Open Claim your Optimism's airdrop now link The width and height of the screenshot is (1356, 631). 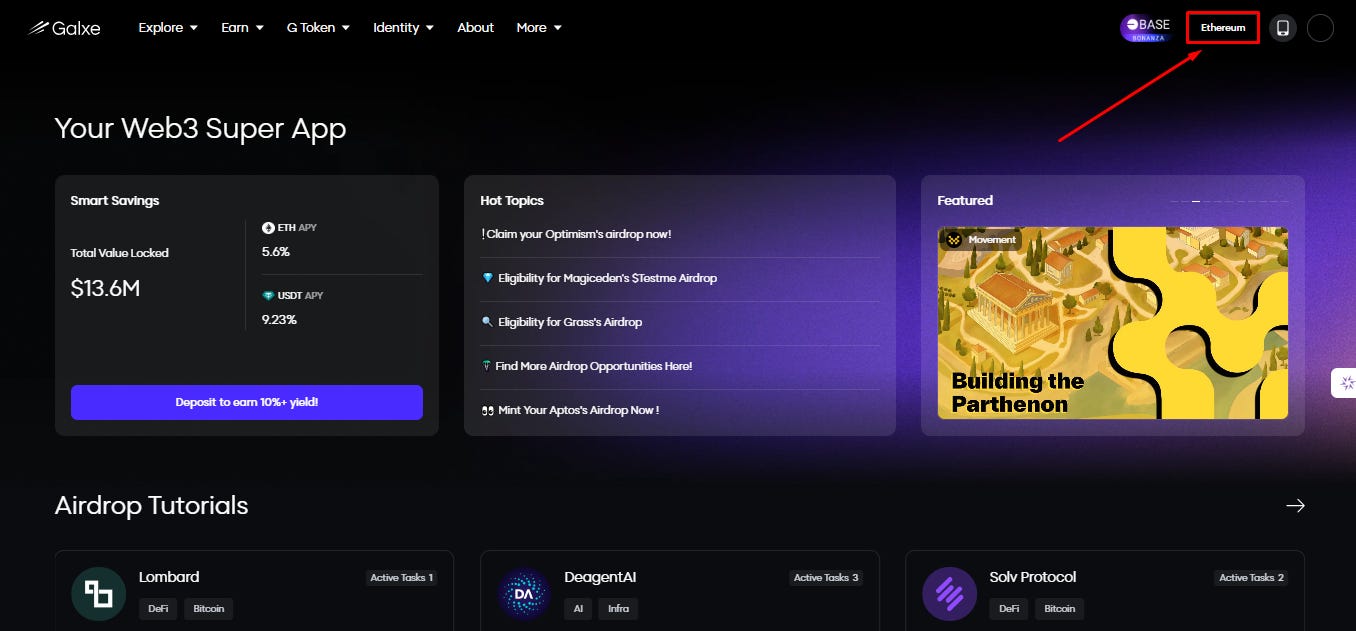[x=576, y=234]
